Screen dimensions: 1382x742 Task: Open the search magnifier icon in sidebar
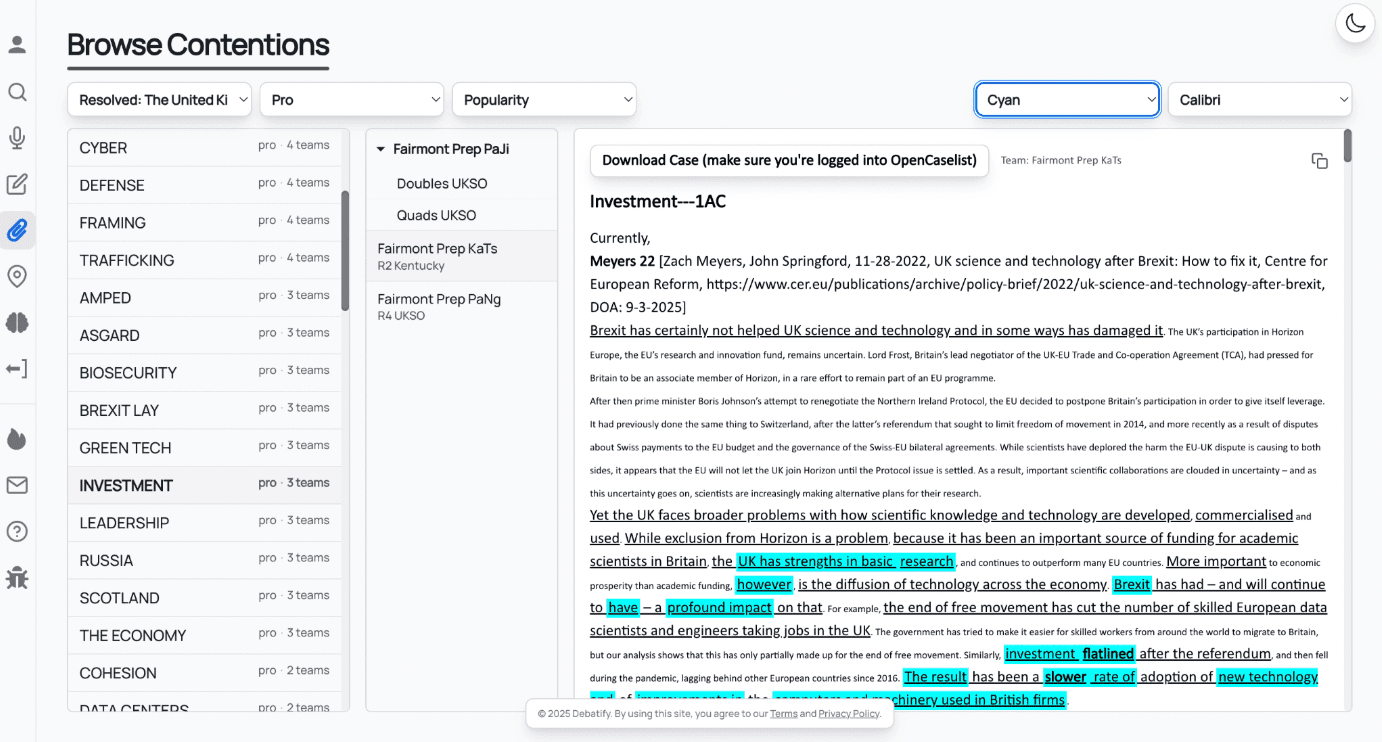pos(17,92)
